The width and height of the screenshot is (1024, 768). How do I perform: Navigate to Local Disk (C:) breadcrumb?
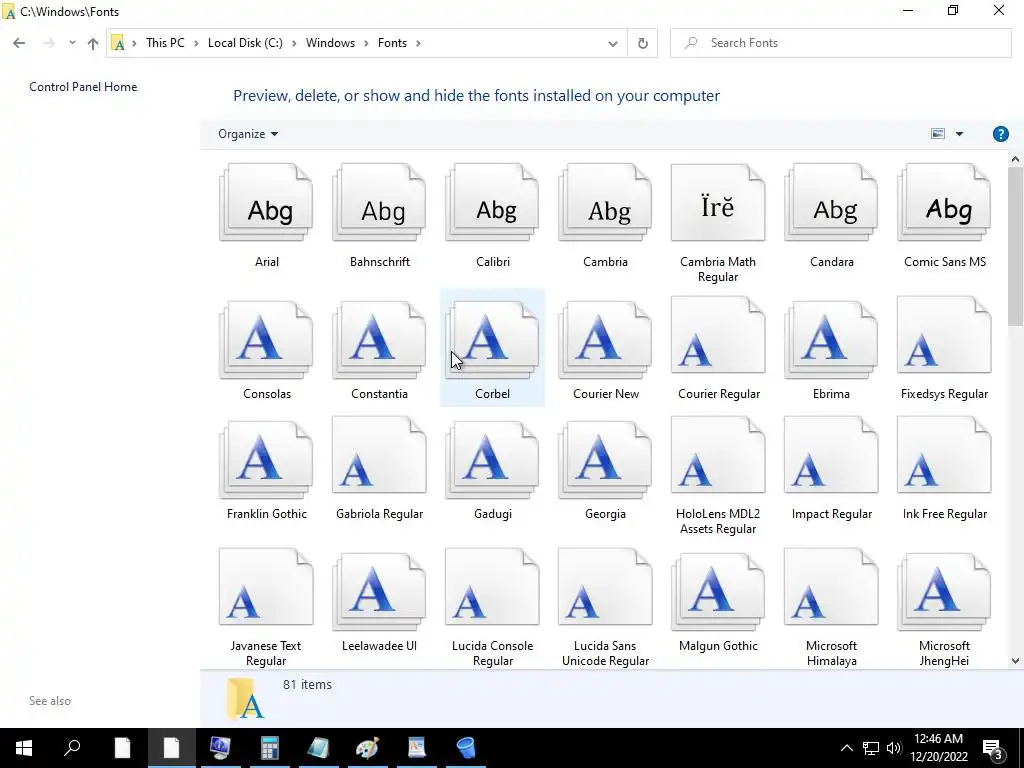245,43
